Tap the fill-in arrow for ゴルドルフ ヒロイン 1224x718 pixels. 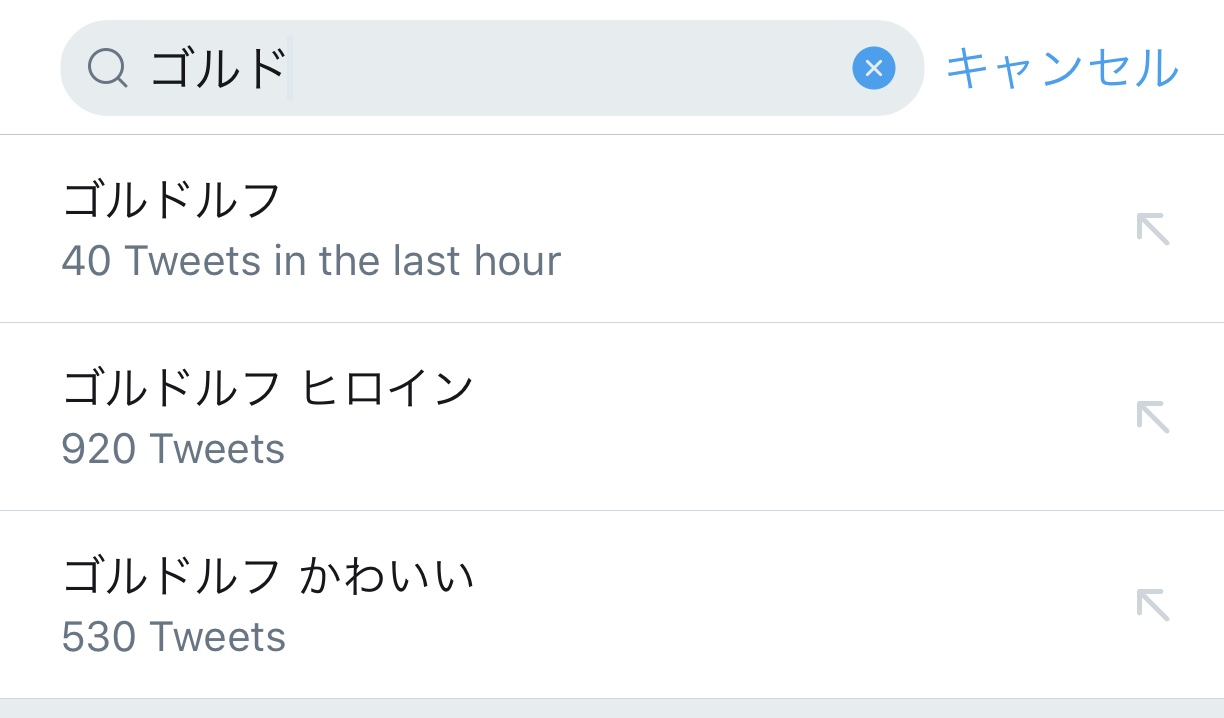(1152, 416)
